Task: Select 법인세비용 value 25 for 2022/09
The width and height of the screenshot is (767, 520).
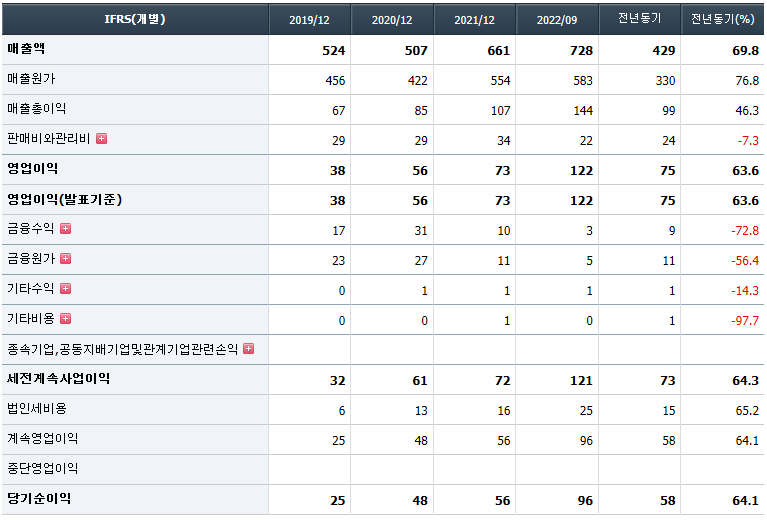Action: click(x=587, y=411)
